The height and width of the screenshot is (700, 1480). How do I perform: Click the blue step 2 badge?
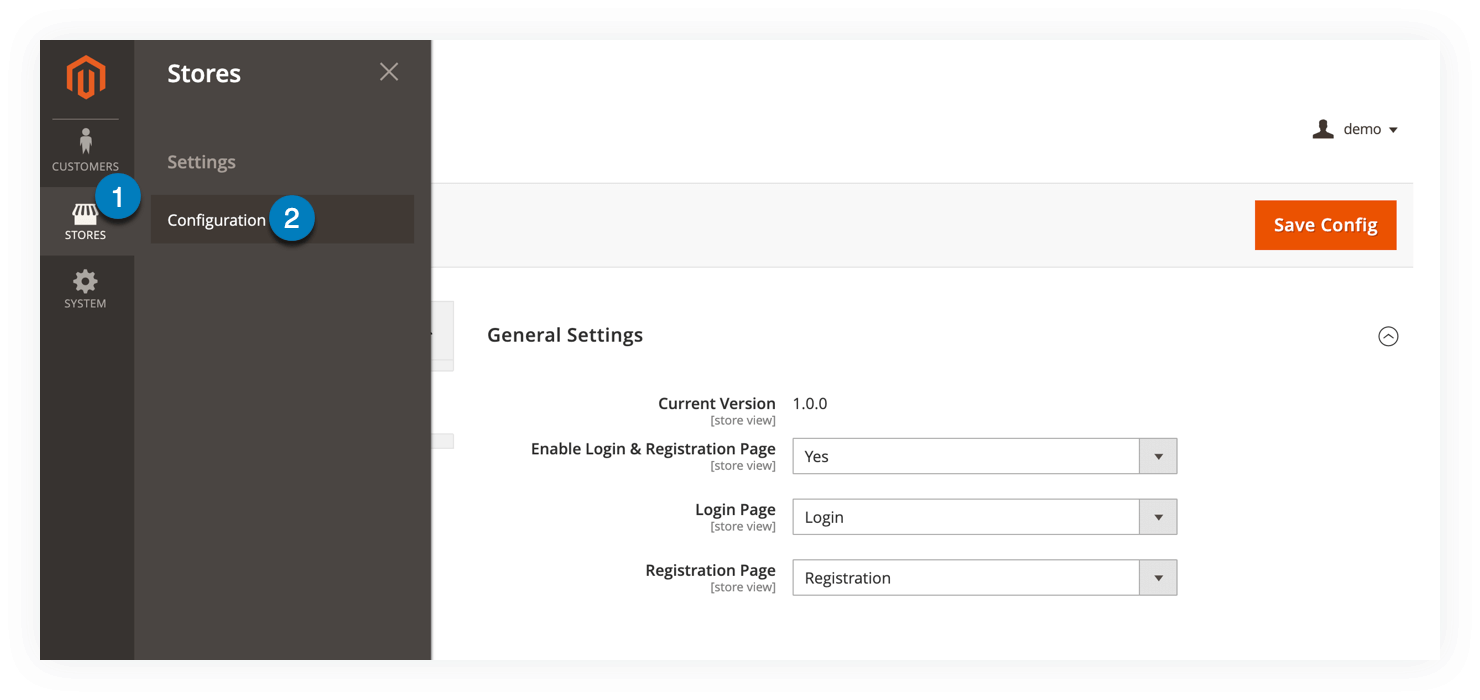pos(292,219)
